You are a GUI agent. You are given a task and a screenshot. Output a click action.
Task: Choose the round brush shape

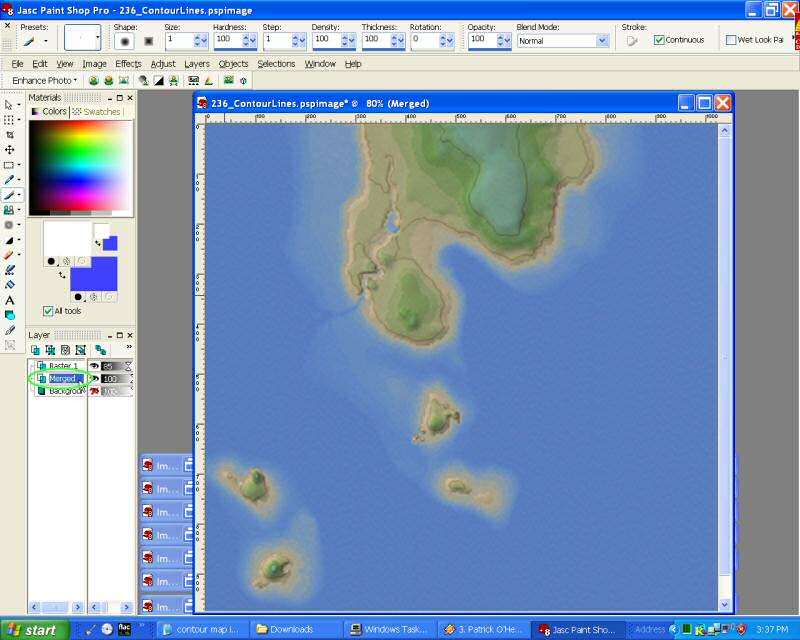(x=125, y=41)
